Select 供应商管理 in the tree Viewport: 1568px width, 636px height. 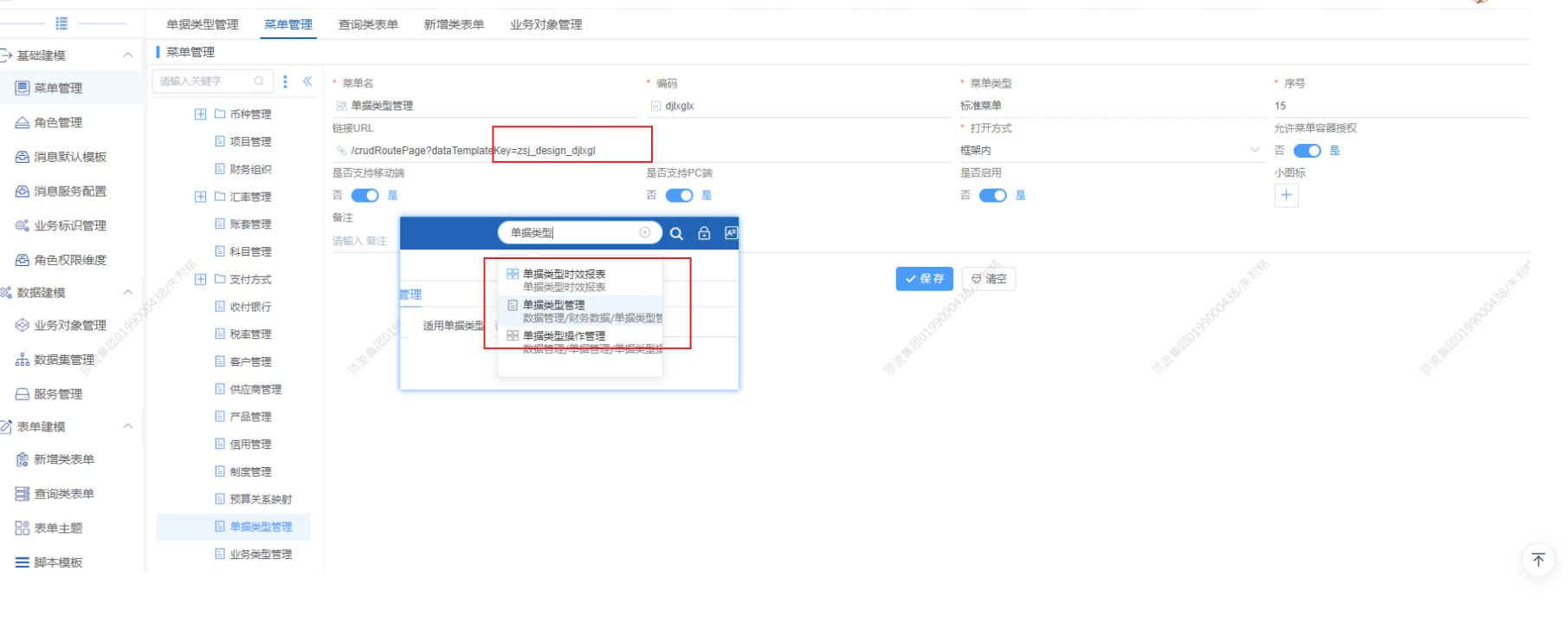255,389
